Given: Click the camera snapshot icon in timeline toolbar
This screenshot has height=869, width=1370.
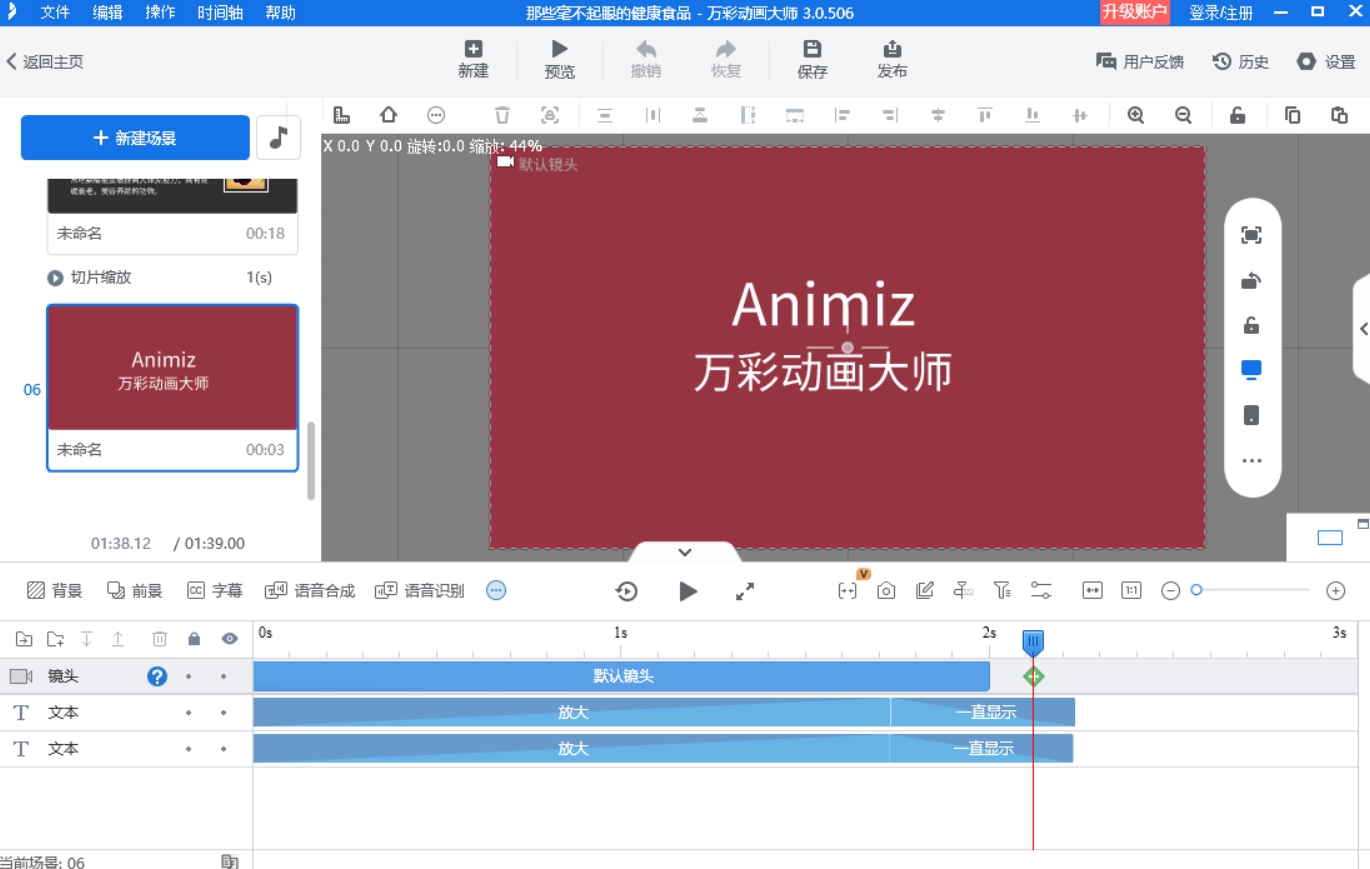Looking at the screenshot, I should pos(886,591).
